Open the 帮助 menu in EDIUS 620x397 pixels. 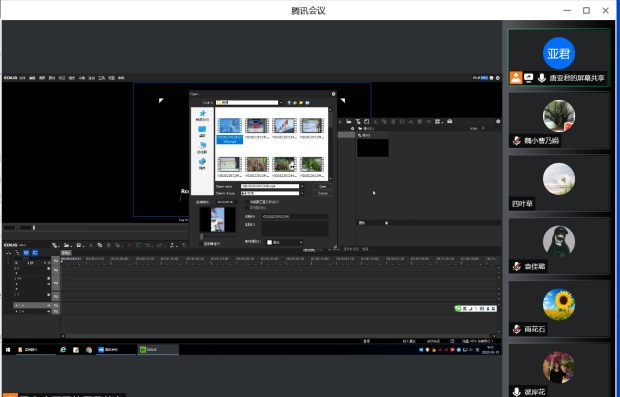pyautogui.click(x=121, y=78)
